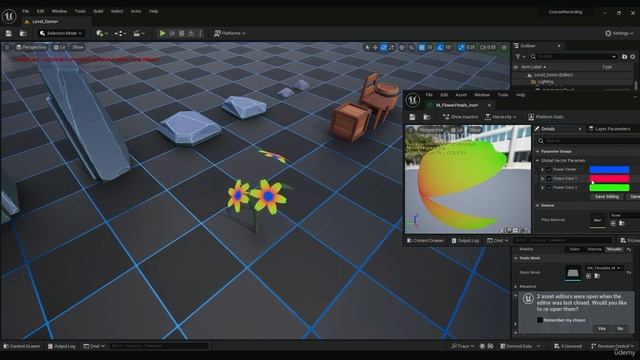
Task: Toggle grid snapping in the viewport toolbar
Action: coord(422,48)
